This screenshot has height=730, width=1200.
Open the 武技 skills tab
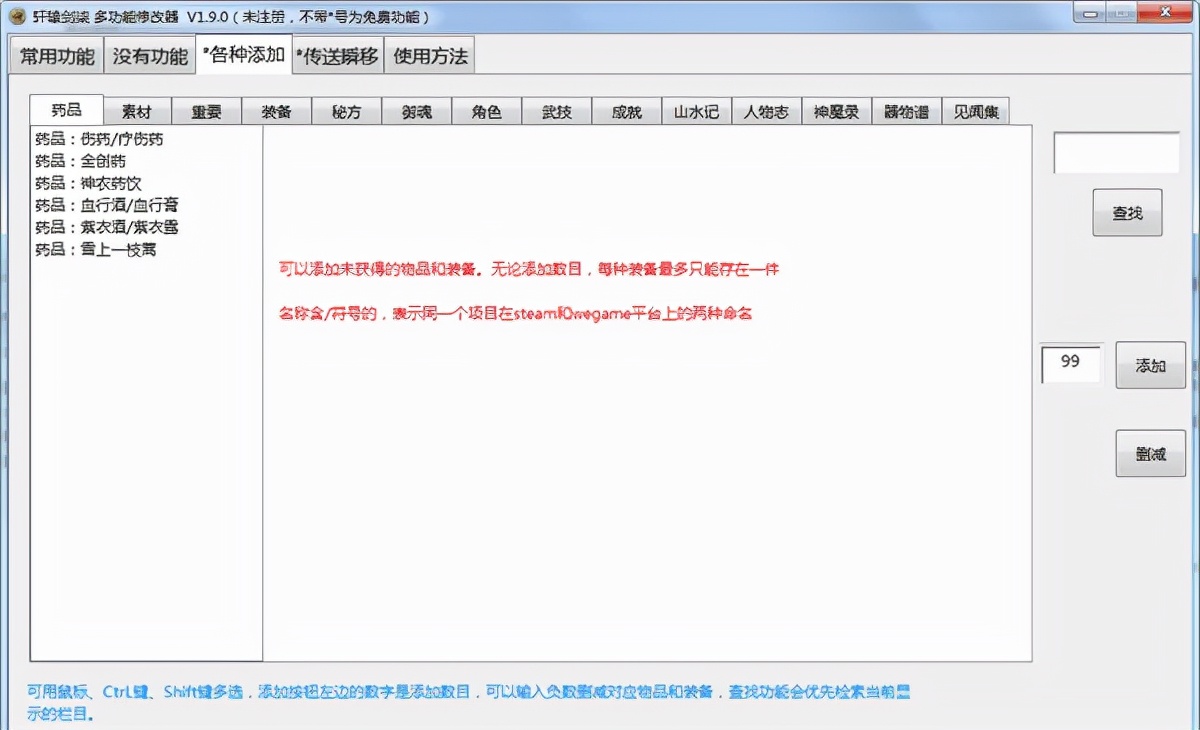557,111
